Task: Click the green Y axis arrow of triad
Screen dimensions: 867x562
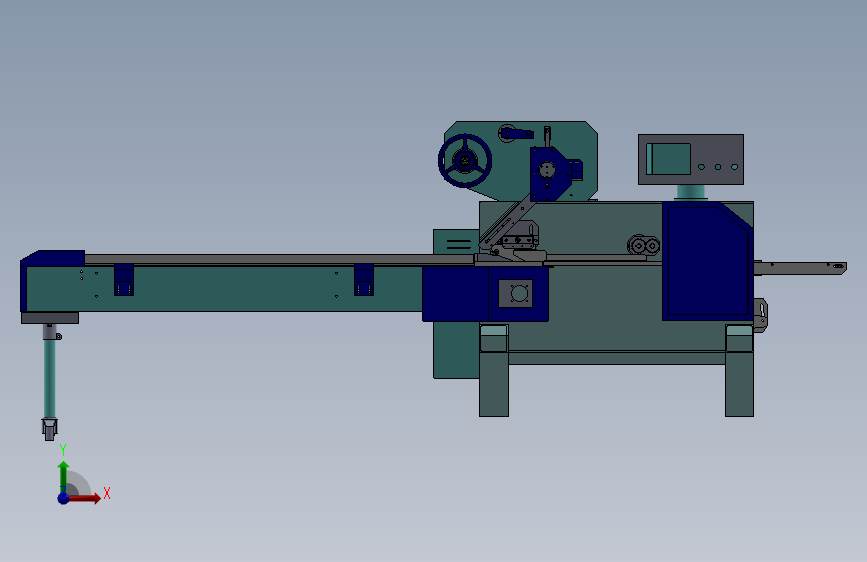Action: point(63,477)
